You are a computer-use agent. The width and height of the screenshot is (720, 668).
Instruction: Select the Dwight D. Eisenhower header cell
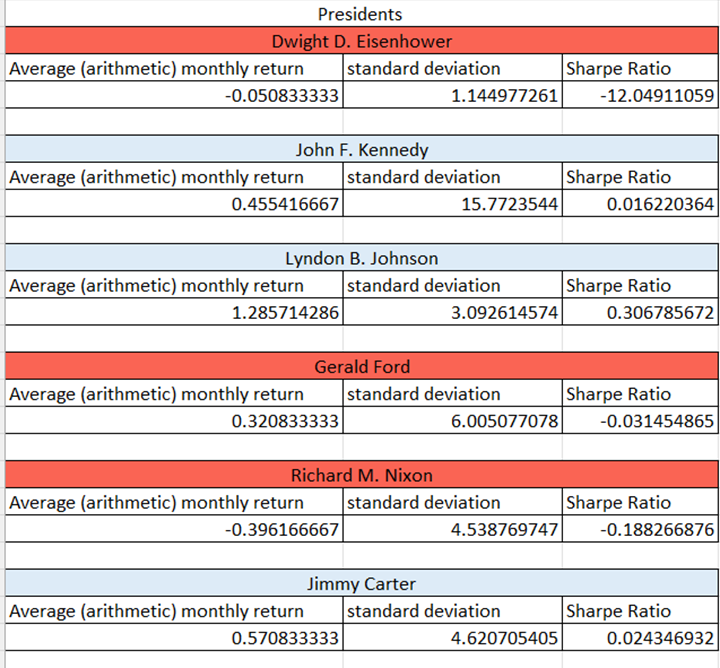click(x=361, y=41)
